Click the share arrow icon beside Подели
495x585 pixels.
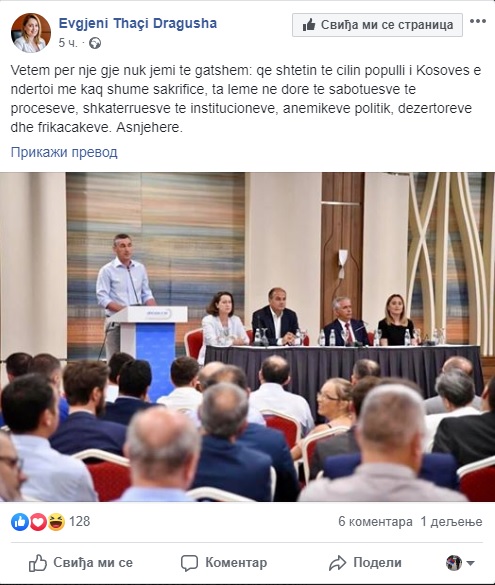[x=338, y=563]
